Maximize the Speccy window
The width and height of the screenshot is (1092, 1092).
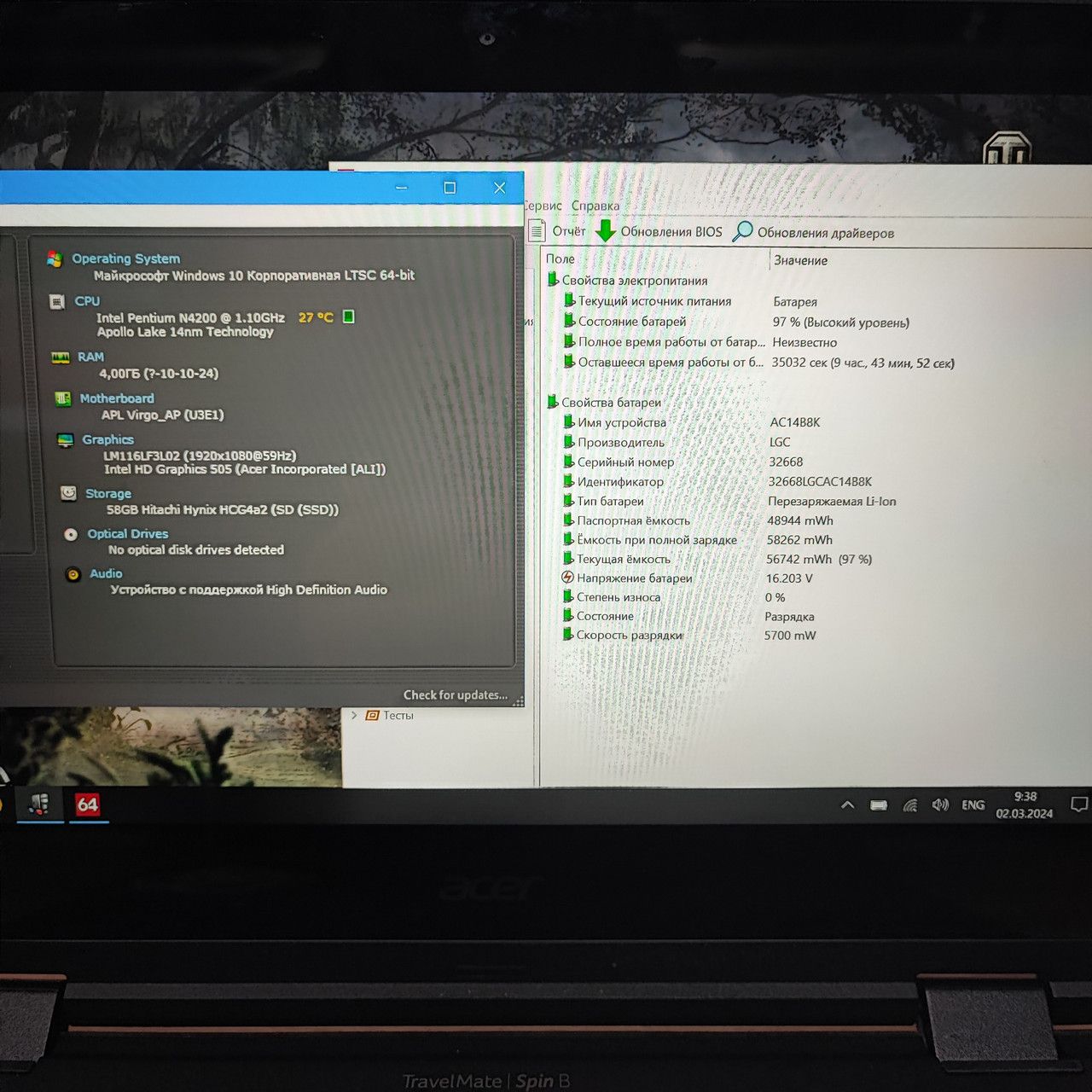pyautogui.click(x=450, y=188)
